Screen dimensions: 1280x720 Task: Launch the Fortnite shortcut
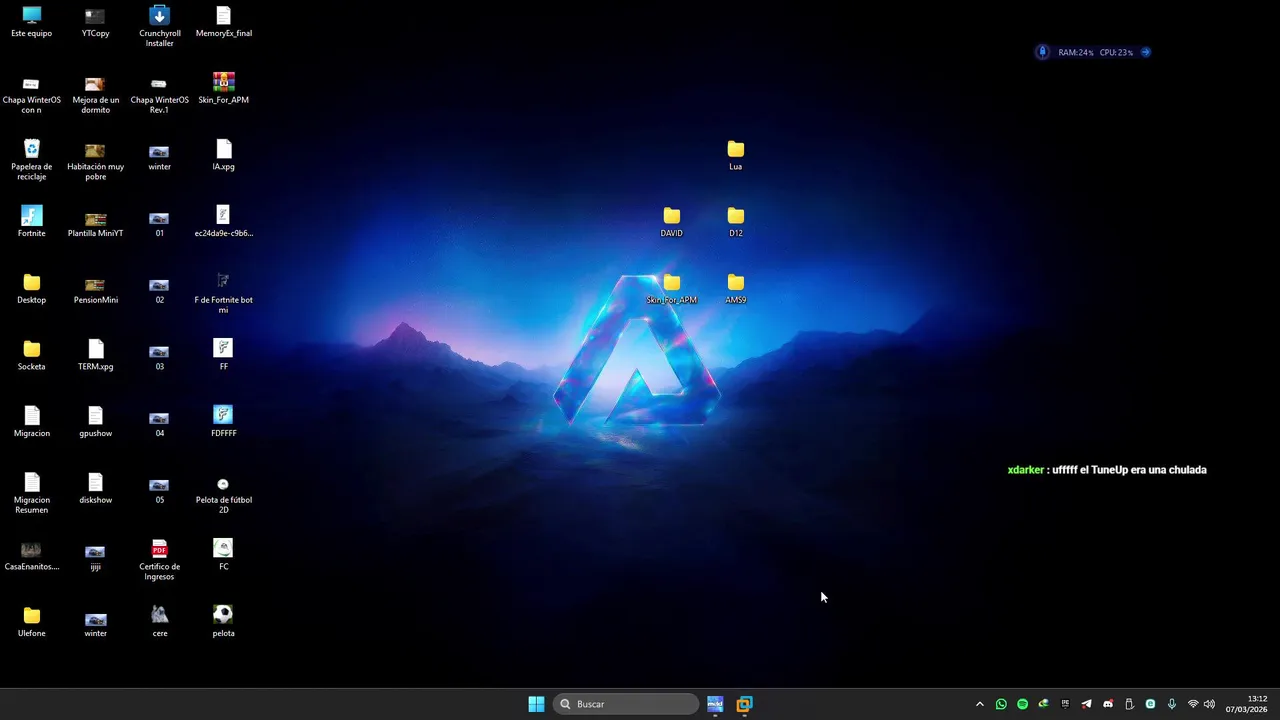32,222
